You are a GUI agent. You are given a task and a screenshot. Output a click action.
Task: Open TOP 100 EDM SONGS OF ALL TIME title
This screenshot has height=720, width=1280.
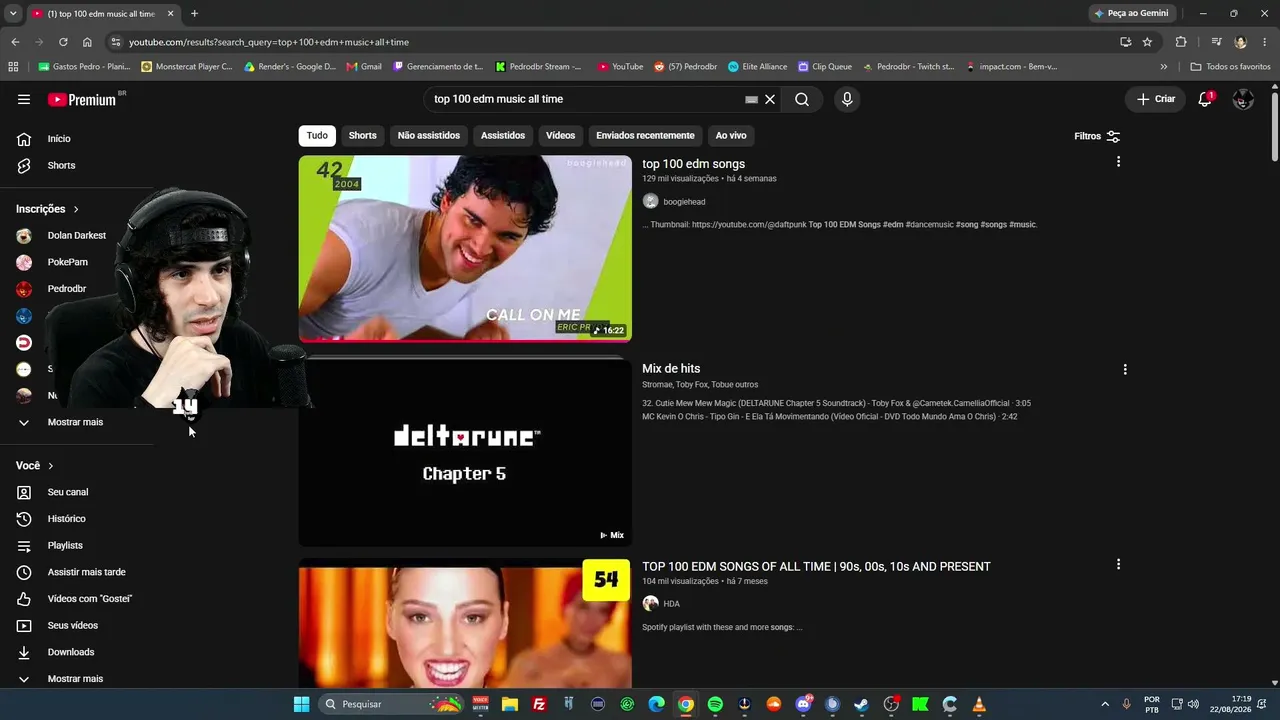click(816, 567)
